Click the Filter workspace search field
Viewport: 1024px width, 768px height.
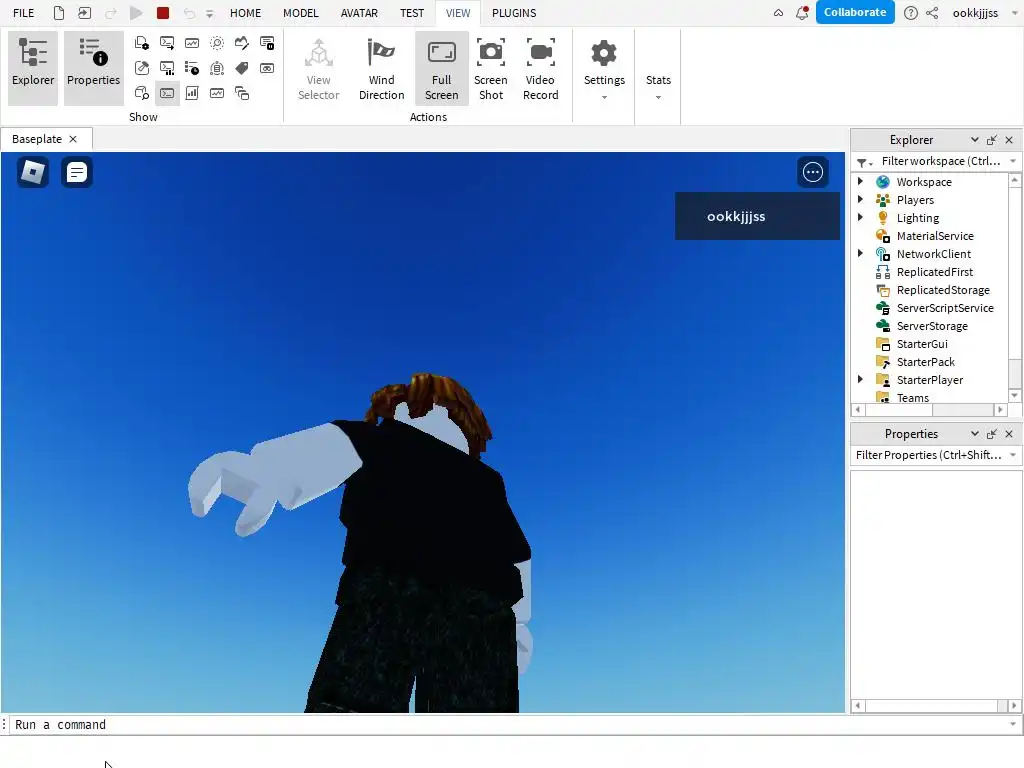(x=939, y=161)
